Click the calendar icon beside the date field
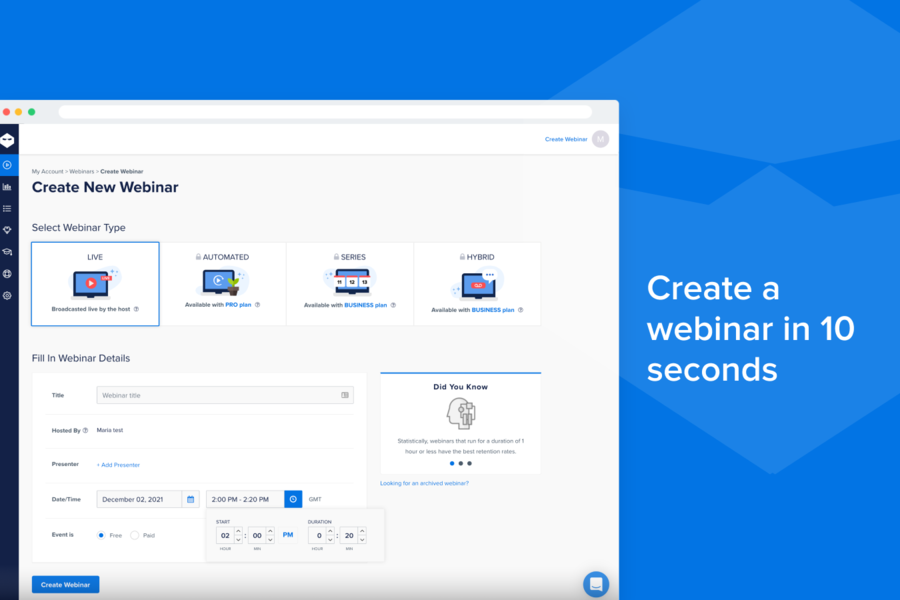This screenshot has height=600, width=900. (190, 498)
